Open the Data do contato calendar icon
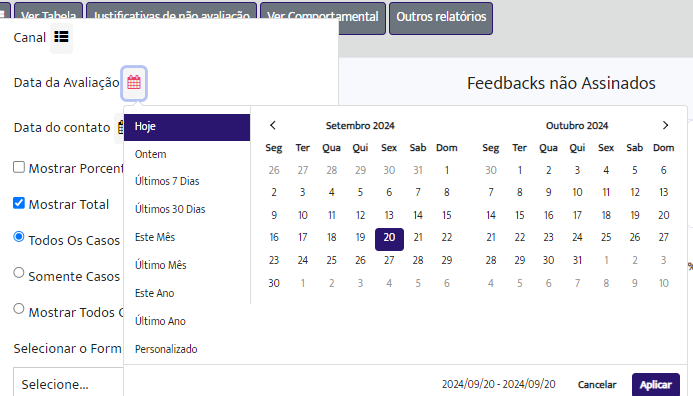 pos(120,128)
